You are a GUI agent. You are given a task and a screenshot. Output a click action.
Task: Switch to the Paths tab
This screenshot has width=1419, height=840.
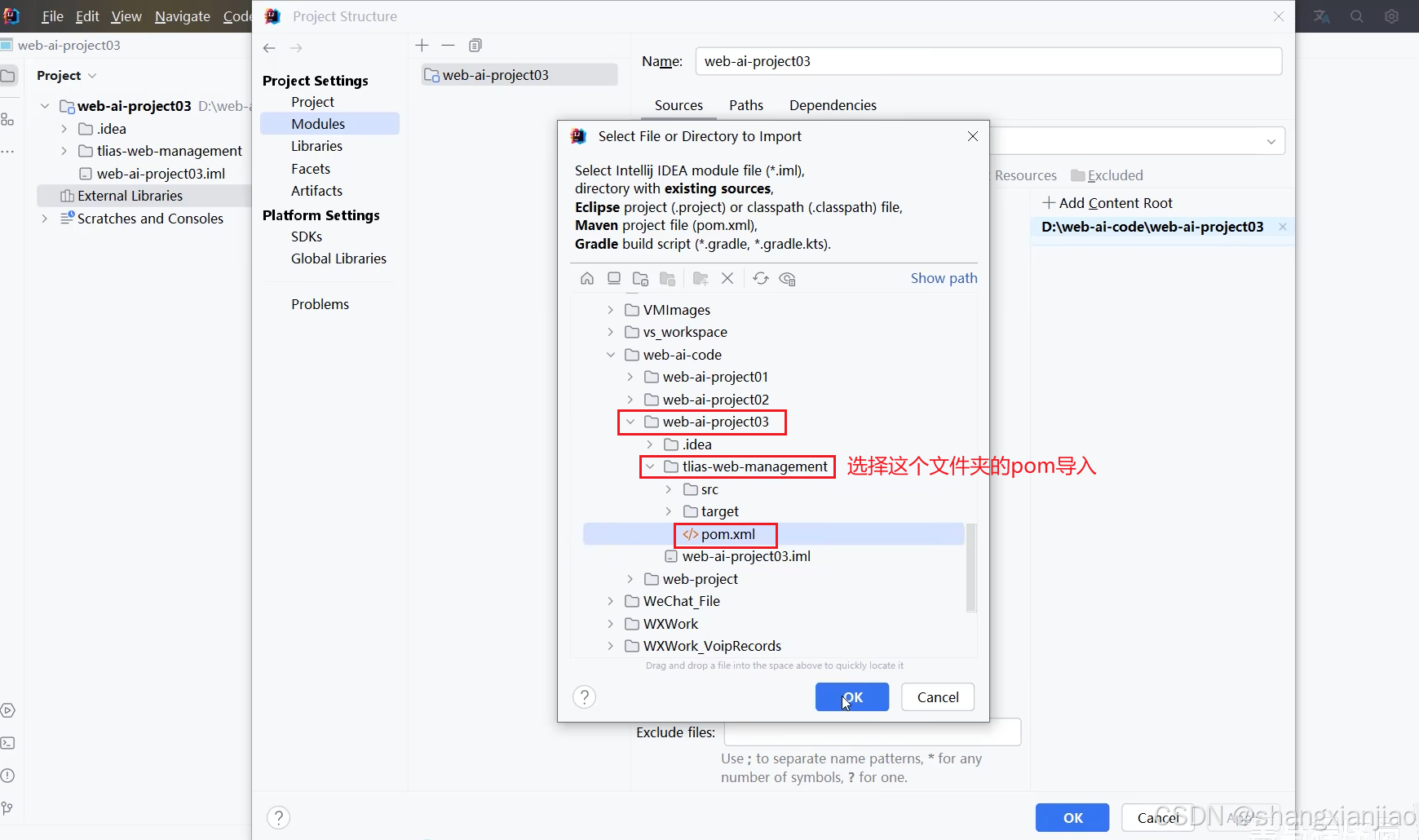point(746,105)
